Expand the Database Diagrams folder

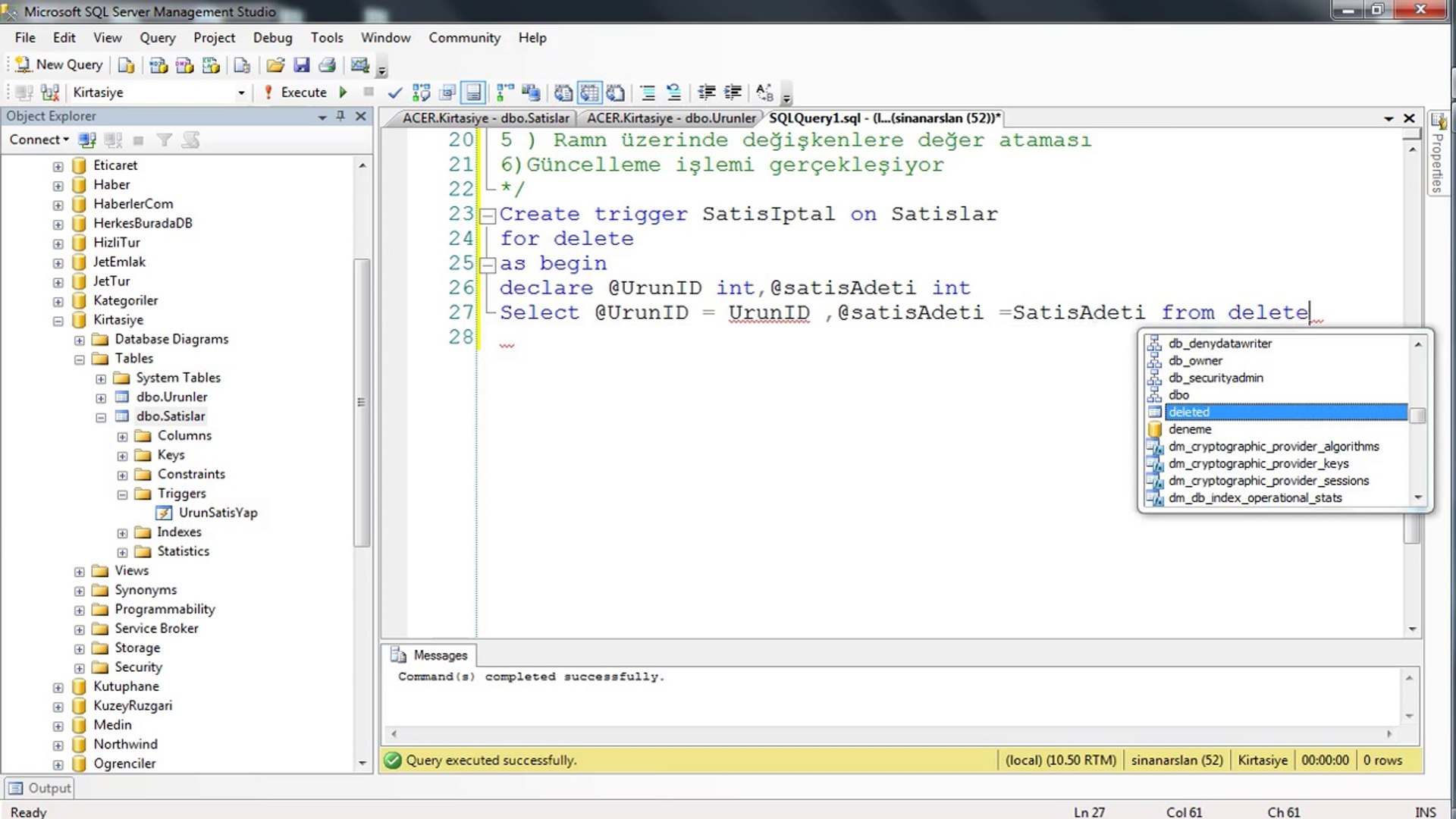[x=80, y=340]
